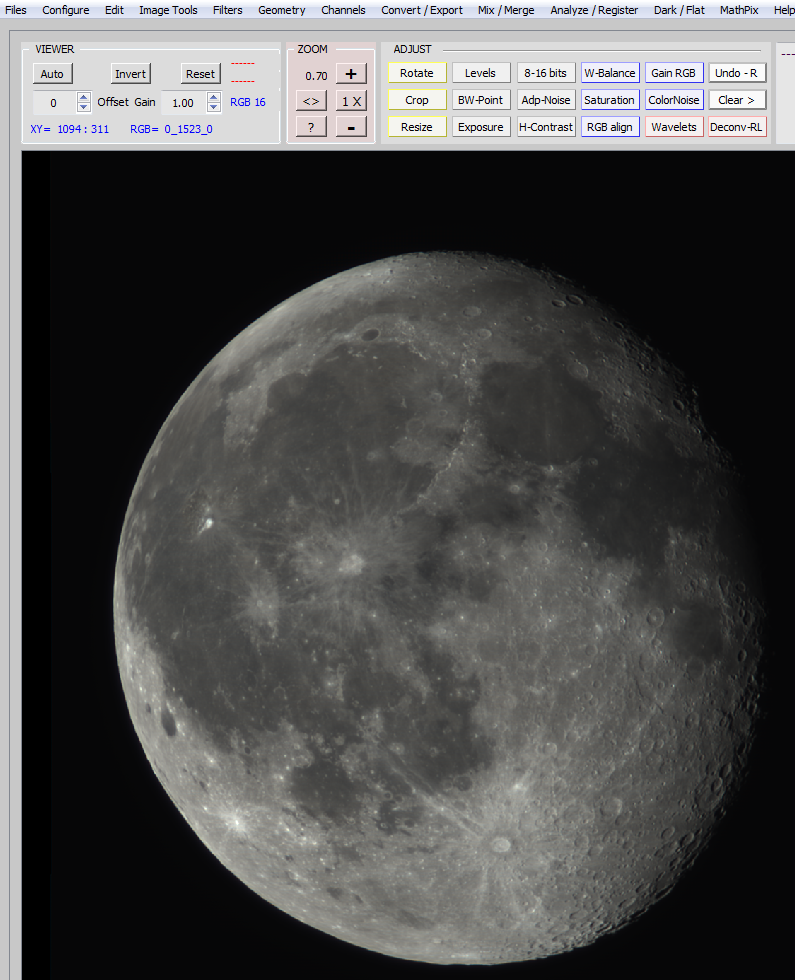This screenshot has height=980, width=795.
Task: Click the question mark zoom button
Action: click(311, 127)
